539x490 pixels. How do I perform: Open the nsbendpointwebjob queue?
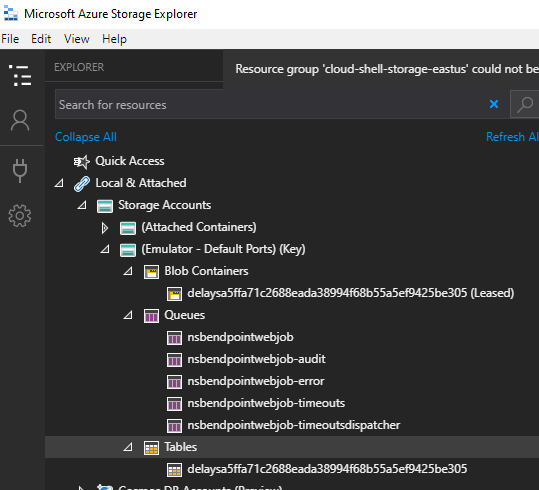[240, 337]
